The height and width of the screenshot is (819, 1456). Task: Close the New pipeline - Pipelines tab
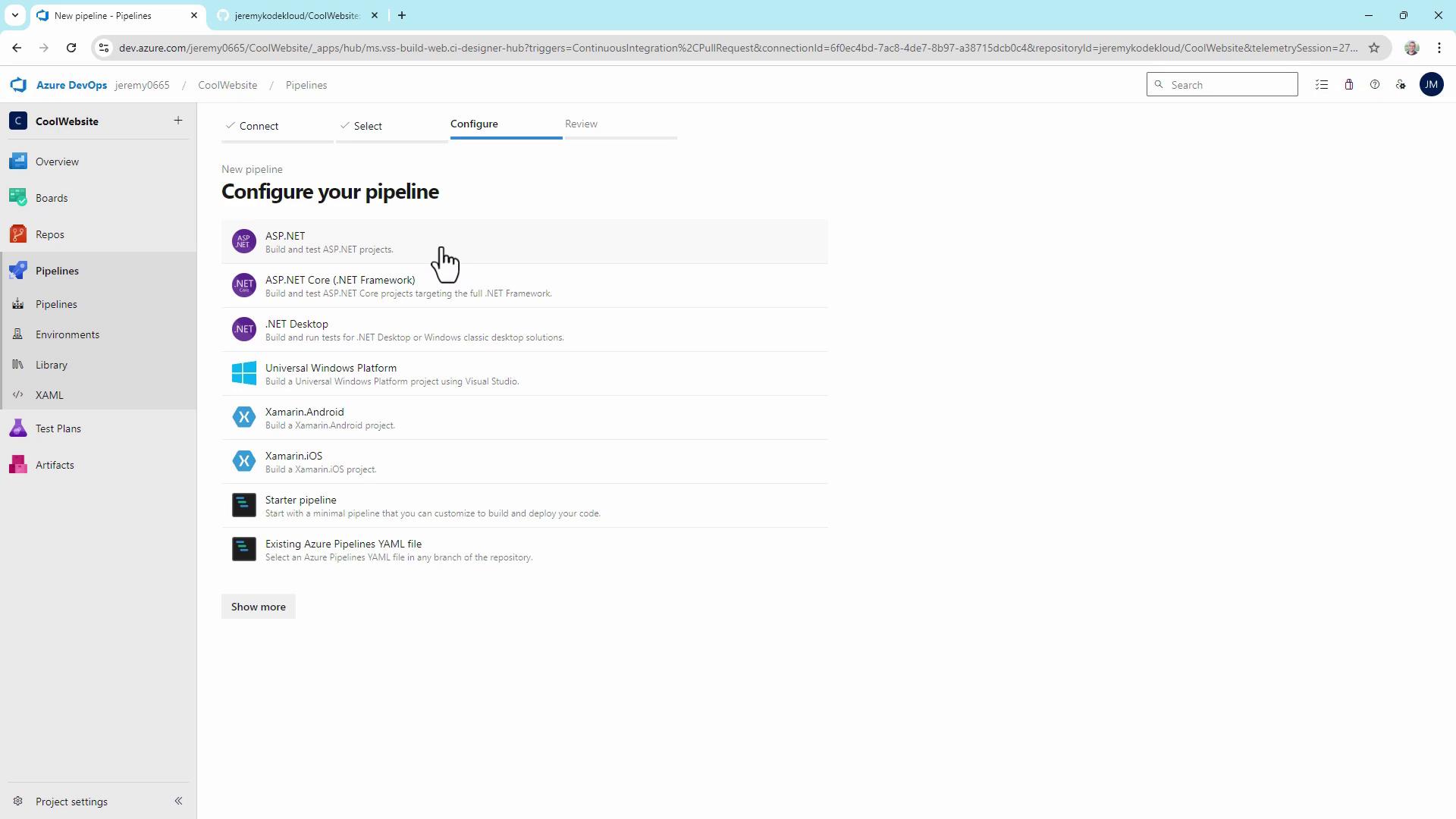click(194, 15)
